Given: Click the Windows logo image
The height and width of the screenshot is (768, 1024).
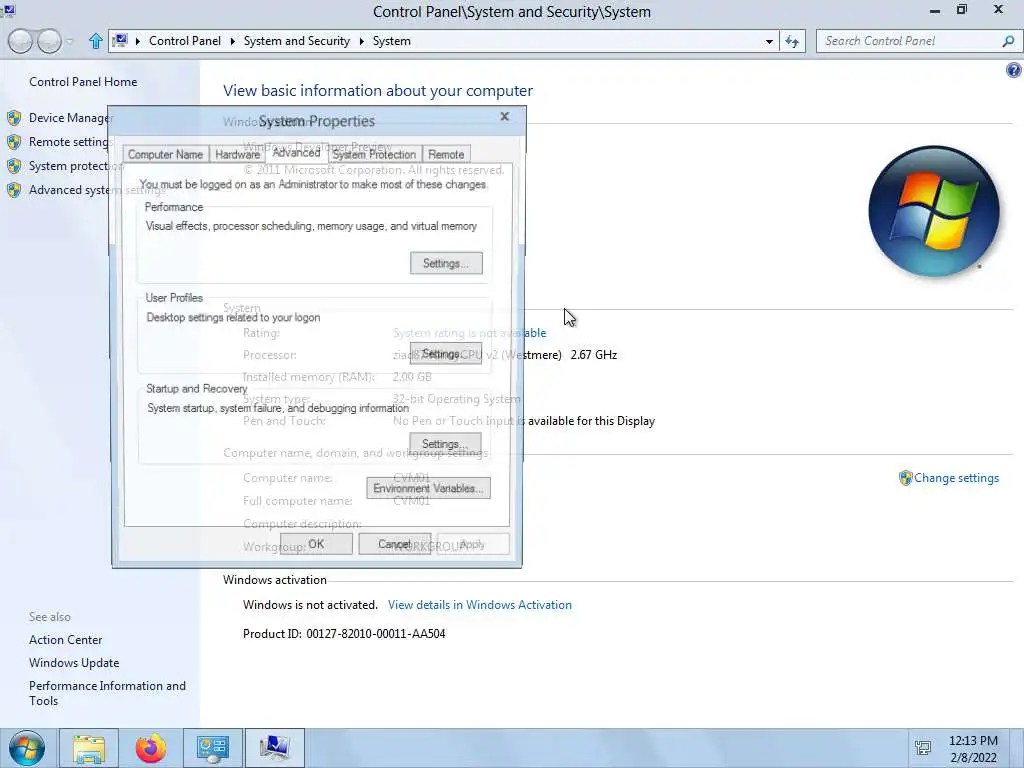Looking at the screenshot, I should (x=934, y=212).
